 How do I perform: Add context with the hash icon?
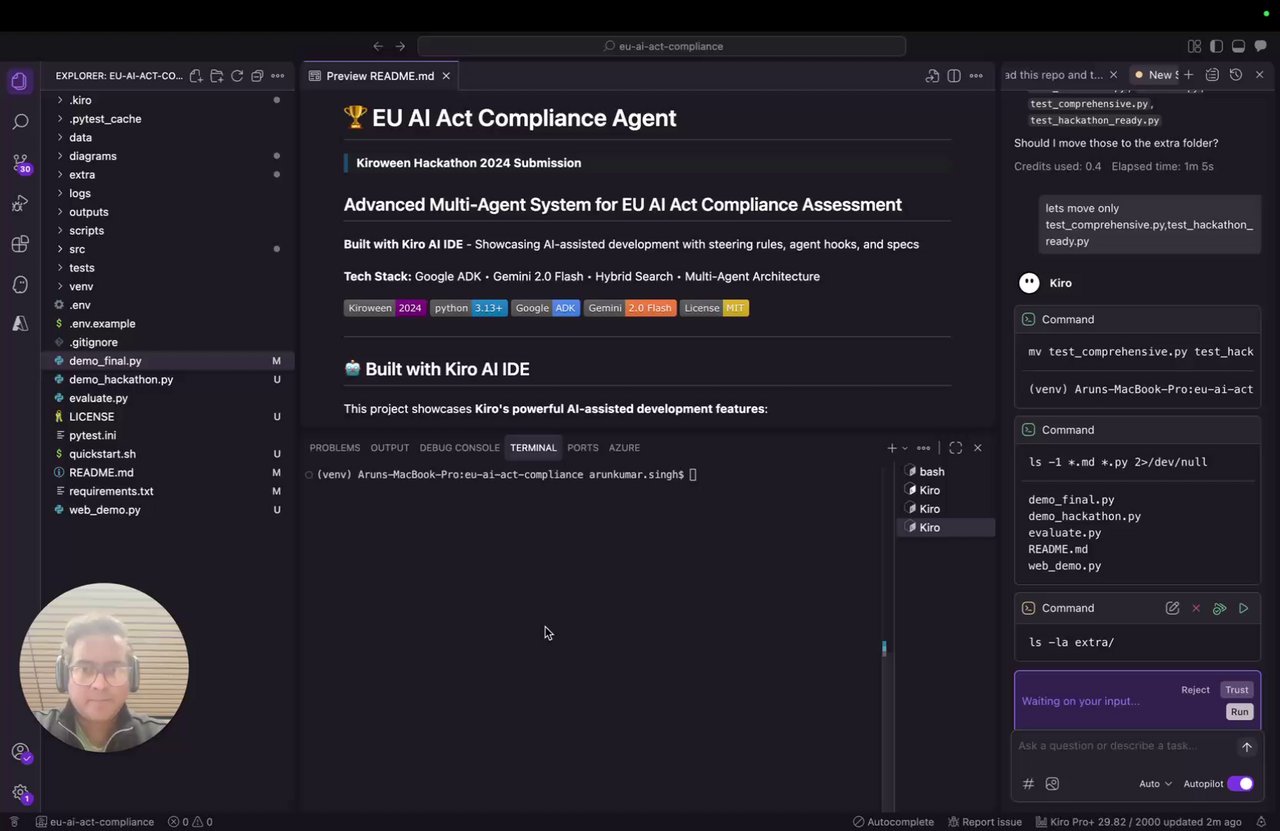[x=1028, y=784]
